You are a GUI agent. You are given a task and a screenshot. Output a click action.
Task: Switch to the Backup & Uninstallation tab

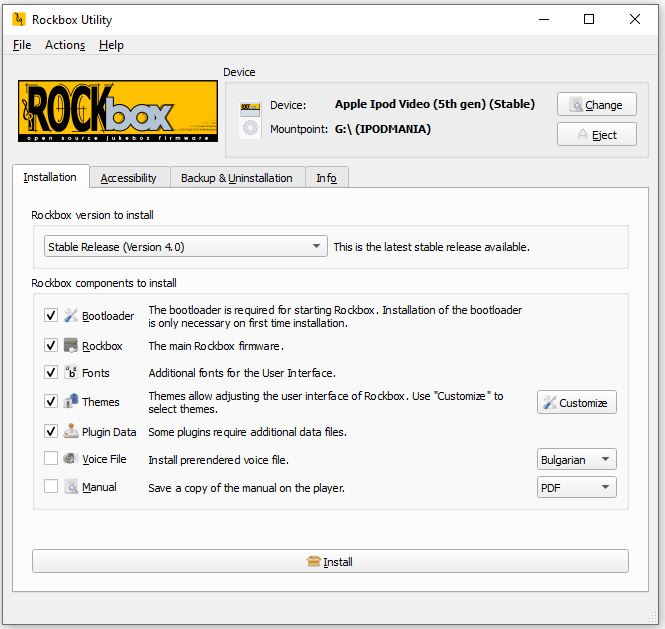tap(236, 178)
